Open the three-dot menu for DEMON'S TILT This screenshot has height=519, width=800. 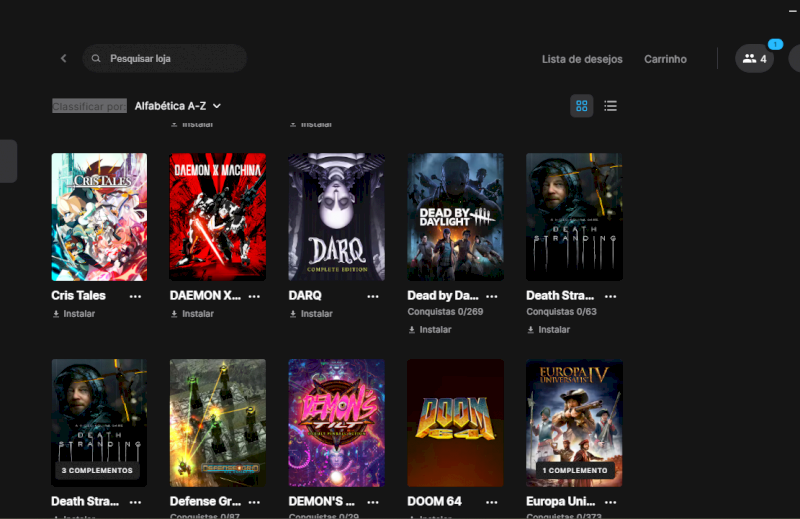coord(373,502)
